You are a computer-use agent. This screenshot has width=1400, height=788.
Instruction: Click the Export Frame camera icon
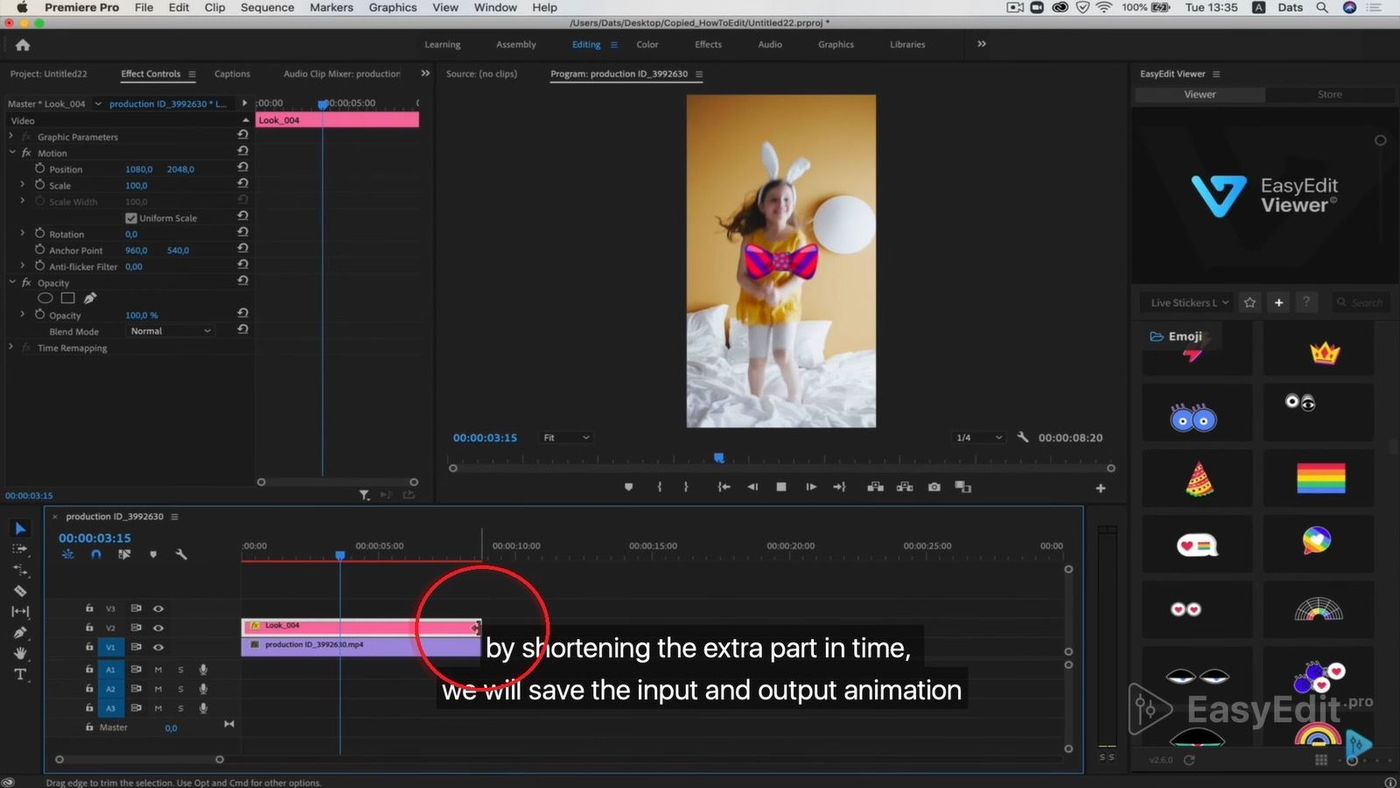click(934, 487)
